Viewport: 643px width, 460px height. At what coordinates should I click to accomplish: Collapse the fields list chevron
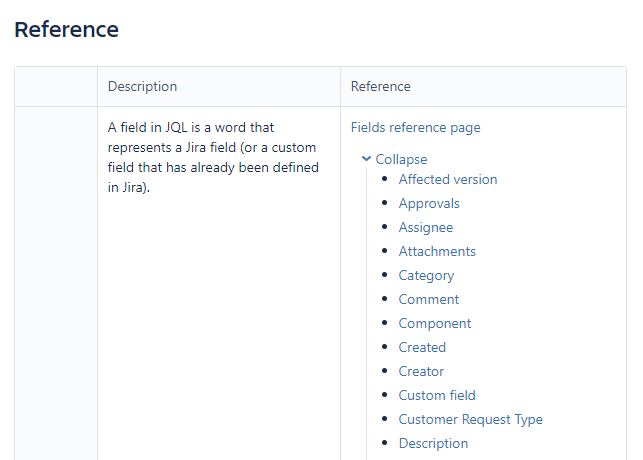pos(367,159)
